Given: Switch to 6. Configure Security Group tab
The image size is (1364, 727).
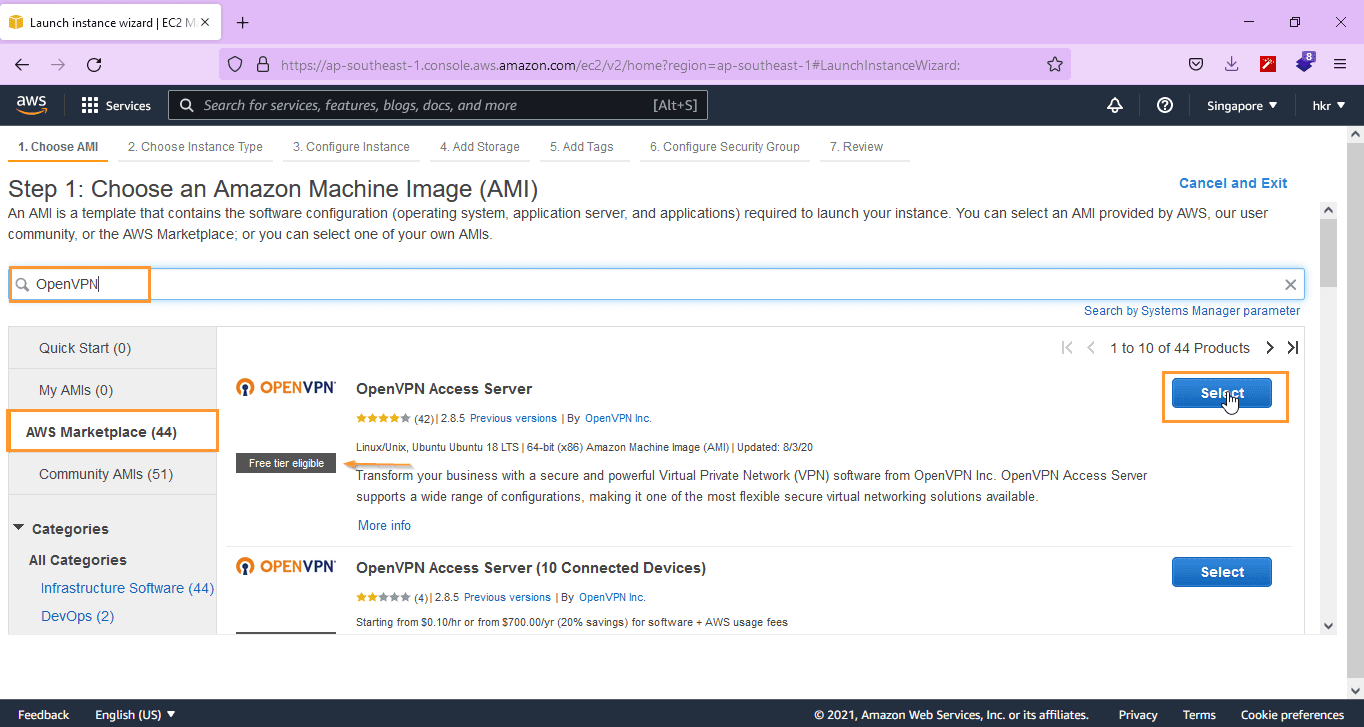Looking at the screenshot, I should click(x=725, y=147).
